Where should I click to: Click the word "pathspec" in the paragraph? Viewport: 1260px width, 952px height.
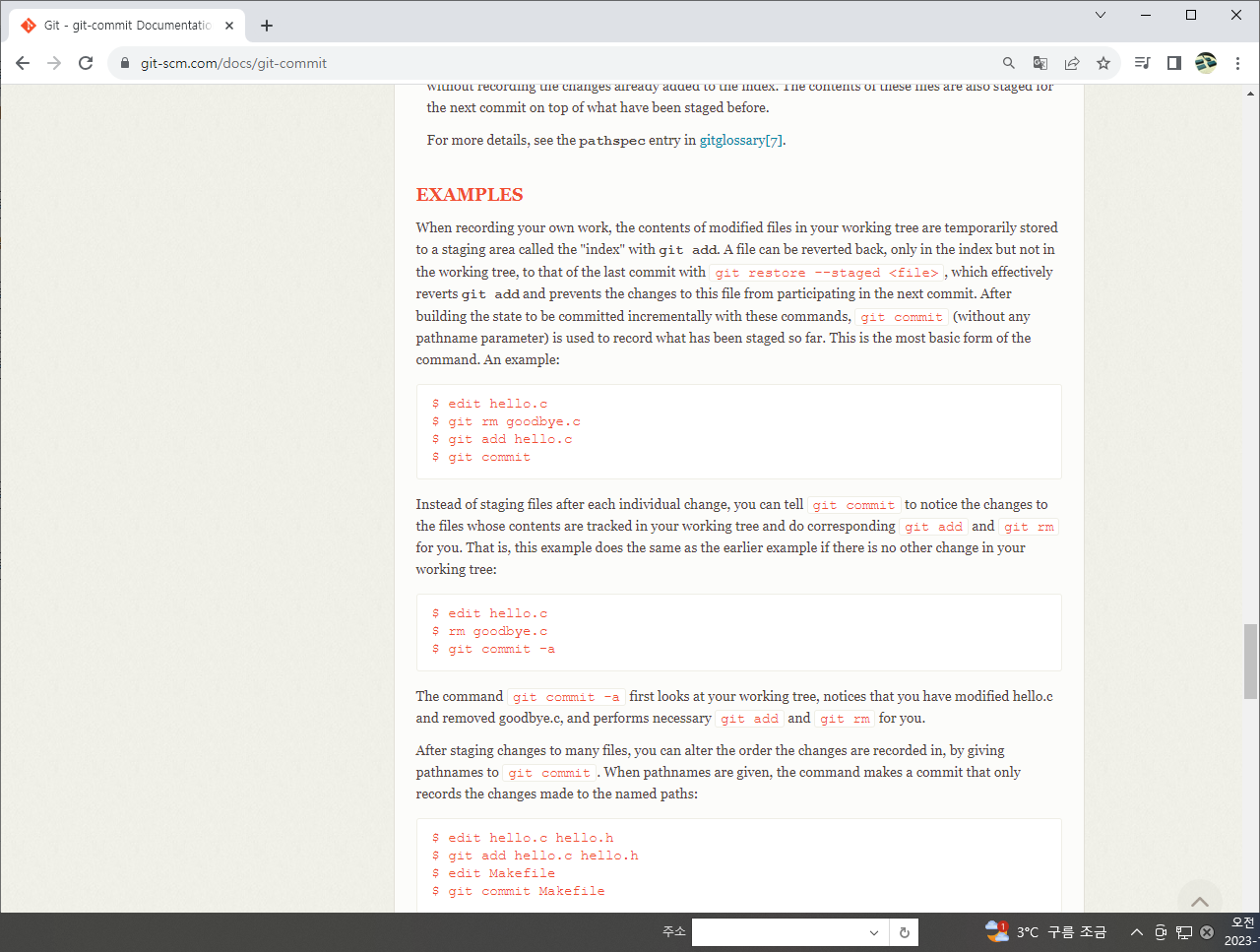(612, 141)
